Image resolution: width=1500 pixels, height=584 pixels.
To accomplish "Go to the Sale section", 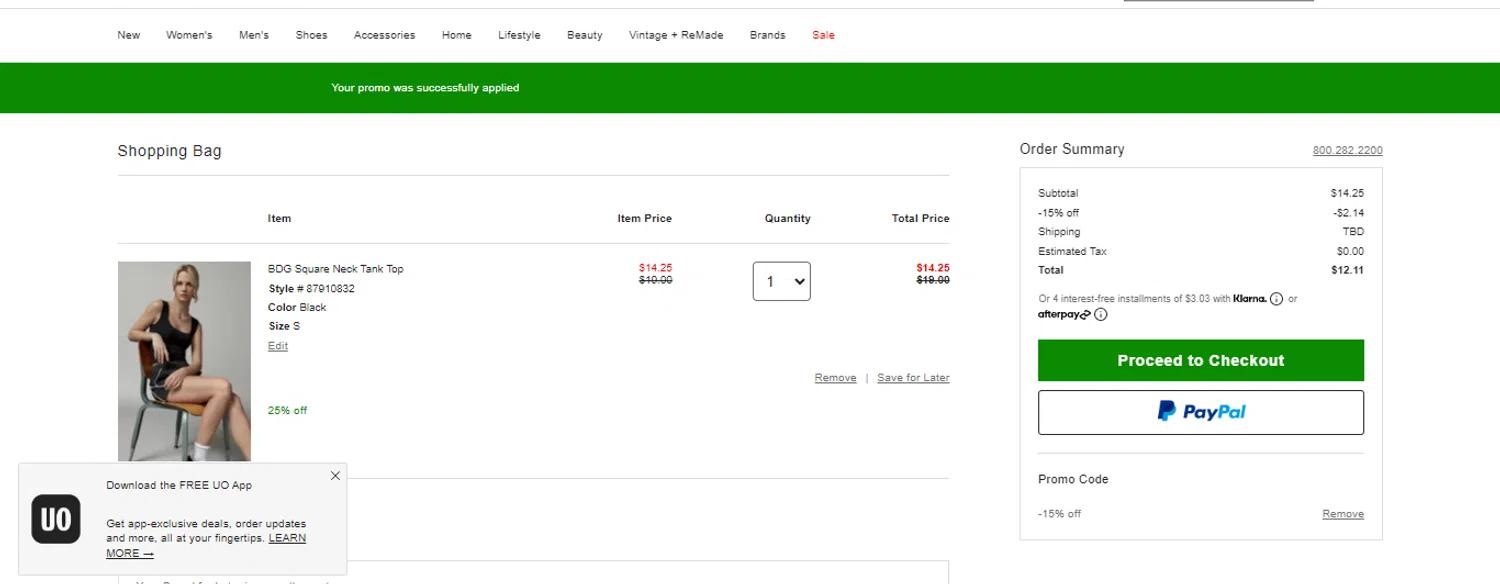I will pyautogui.click(x=823, y=35).
